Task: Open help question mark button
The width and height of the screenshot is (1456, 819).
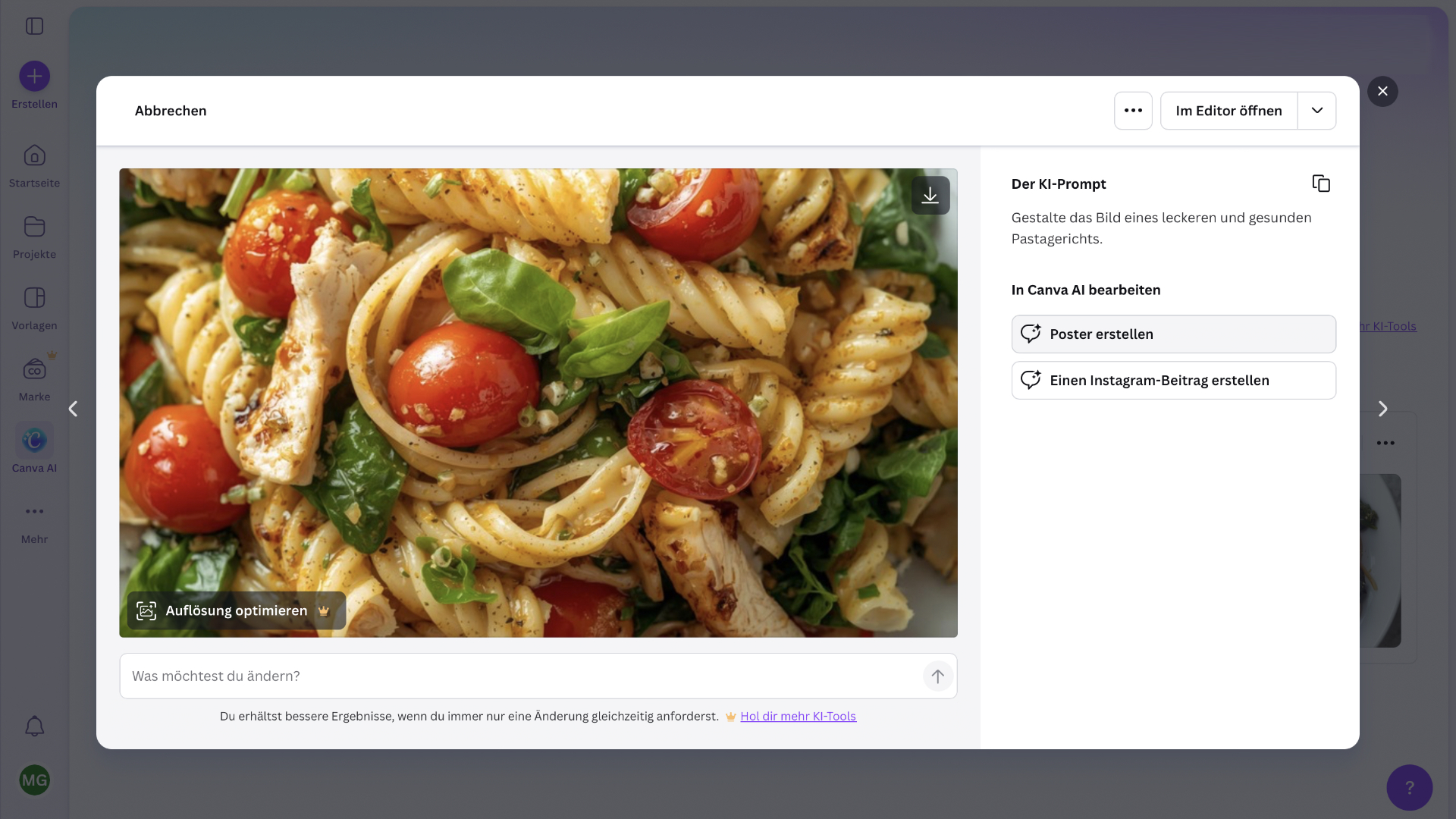Action: [1409, 787]
